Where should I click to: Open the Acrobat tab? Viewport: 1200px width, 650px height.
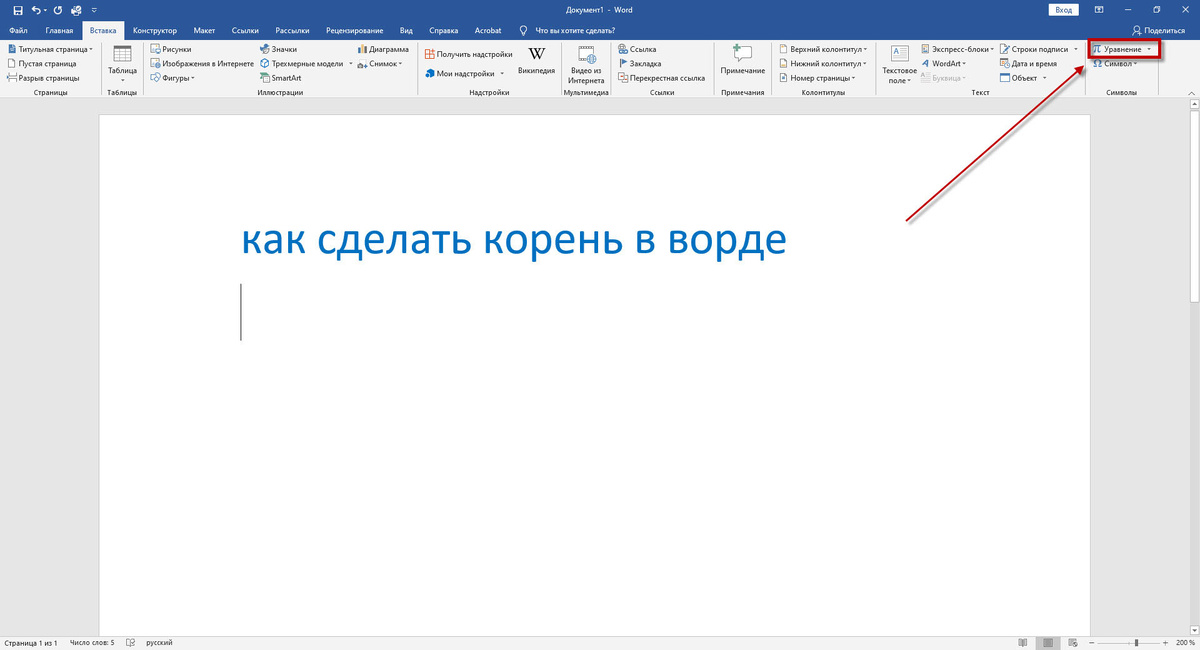pos(486,31)
